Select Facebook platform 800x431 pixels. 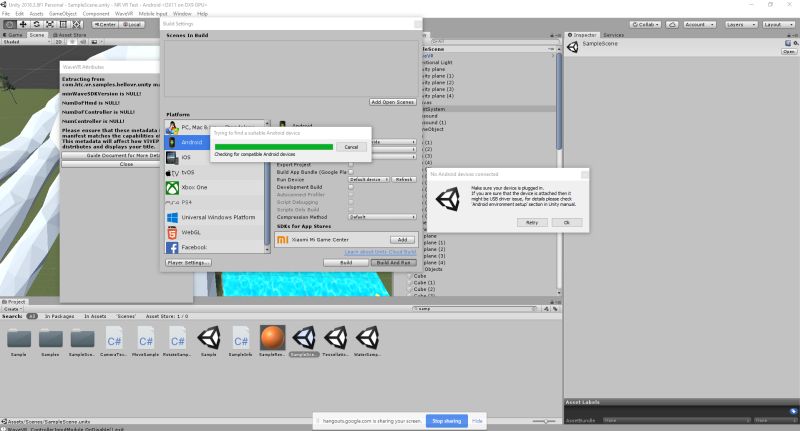coord(214,247)
